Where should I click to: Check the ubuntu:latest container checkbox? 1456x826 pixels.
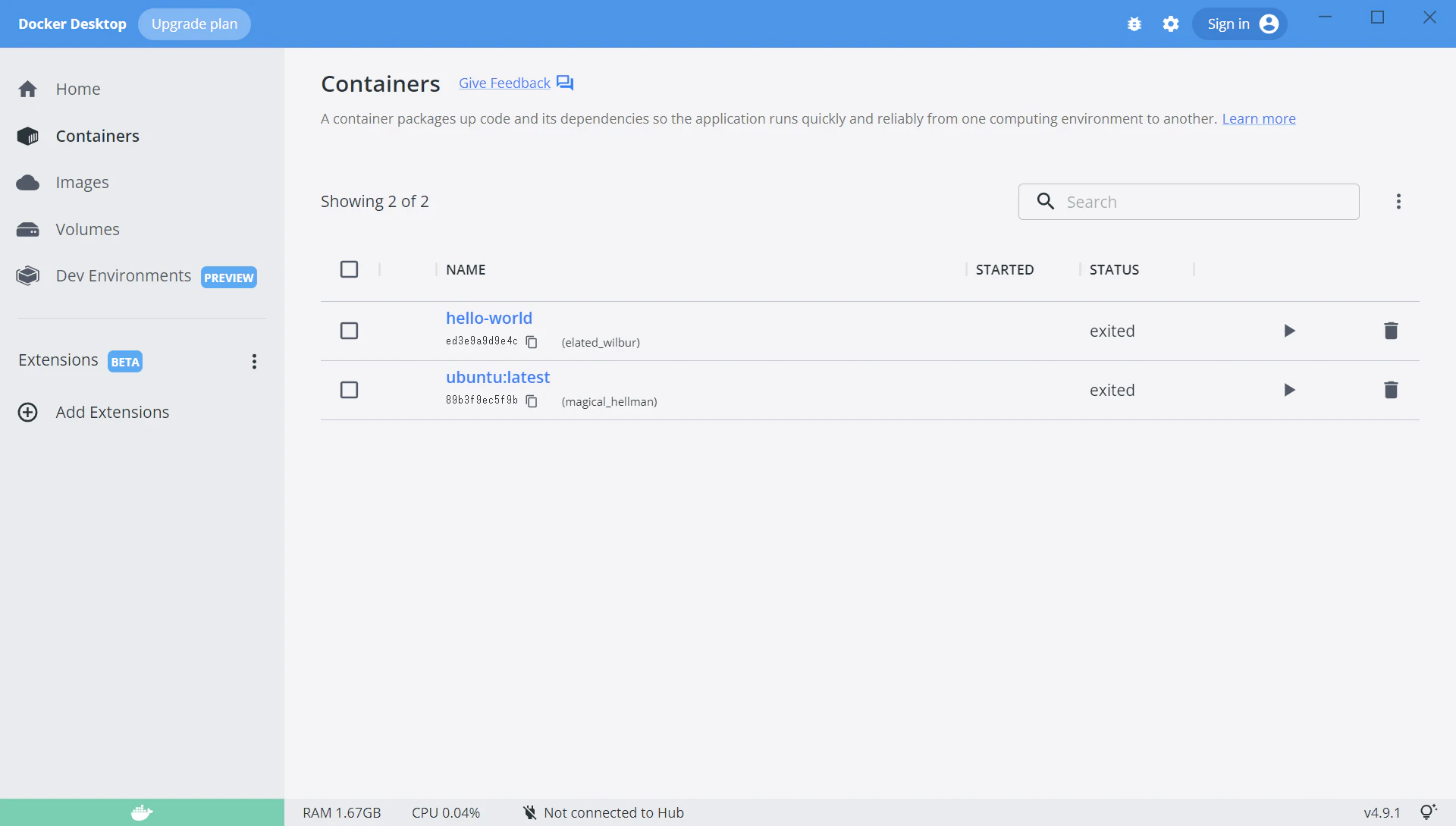349,390
